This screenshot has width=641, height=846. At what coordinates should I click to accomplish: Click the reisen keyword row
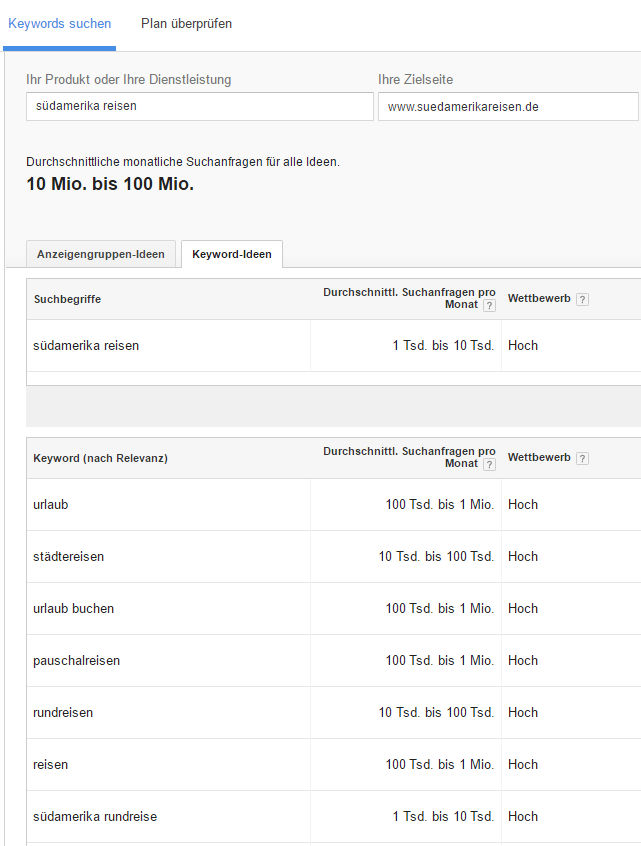coord(334,765)
